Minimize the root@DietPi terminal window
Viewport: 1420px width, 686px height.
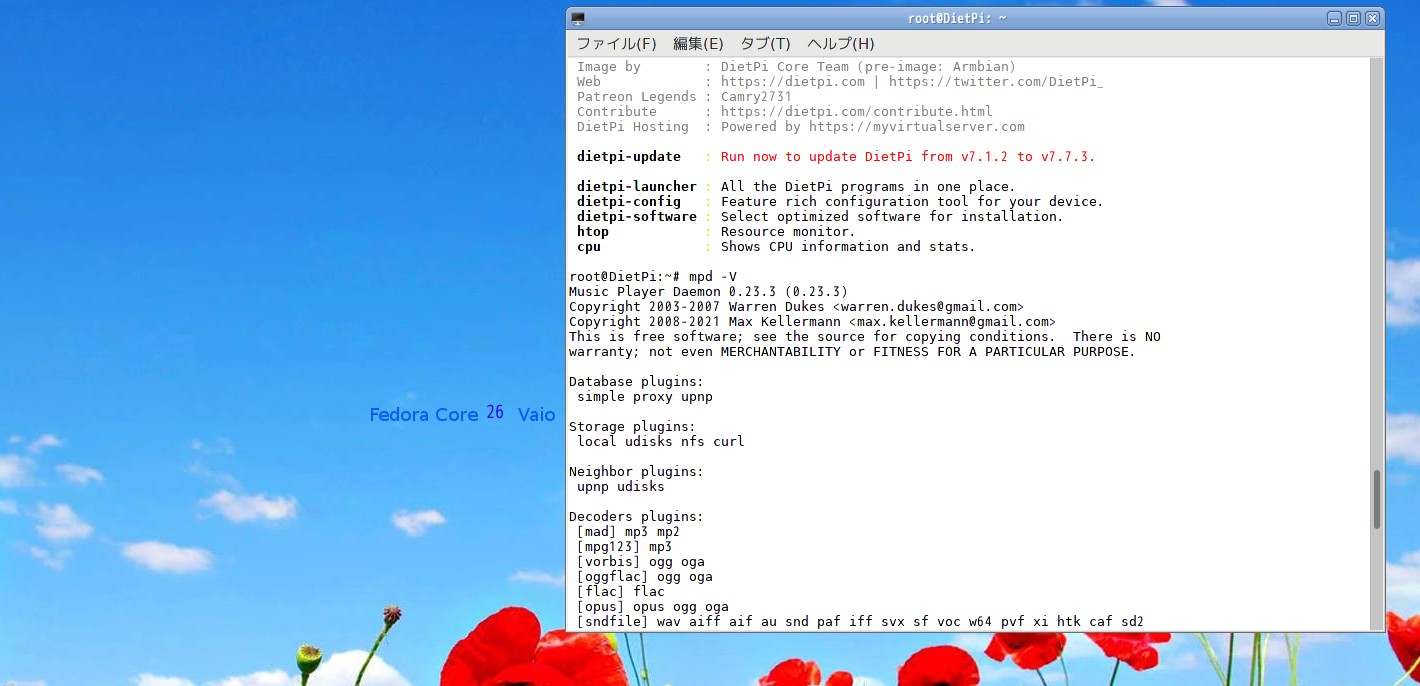(1334, 18)
